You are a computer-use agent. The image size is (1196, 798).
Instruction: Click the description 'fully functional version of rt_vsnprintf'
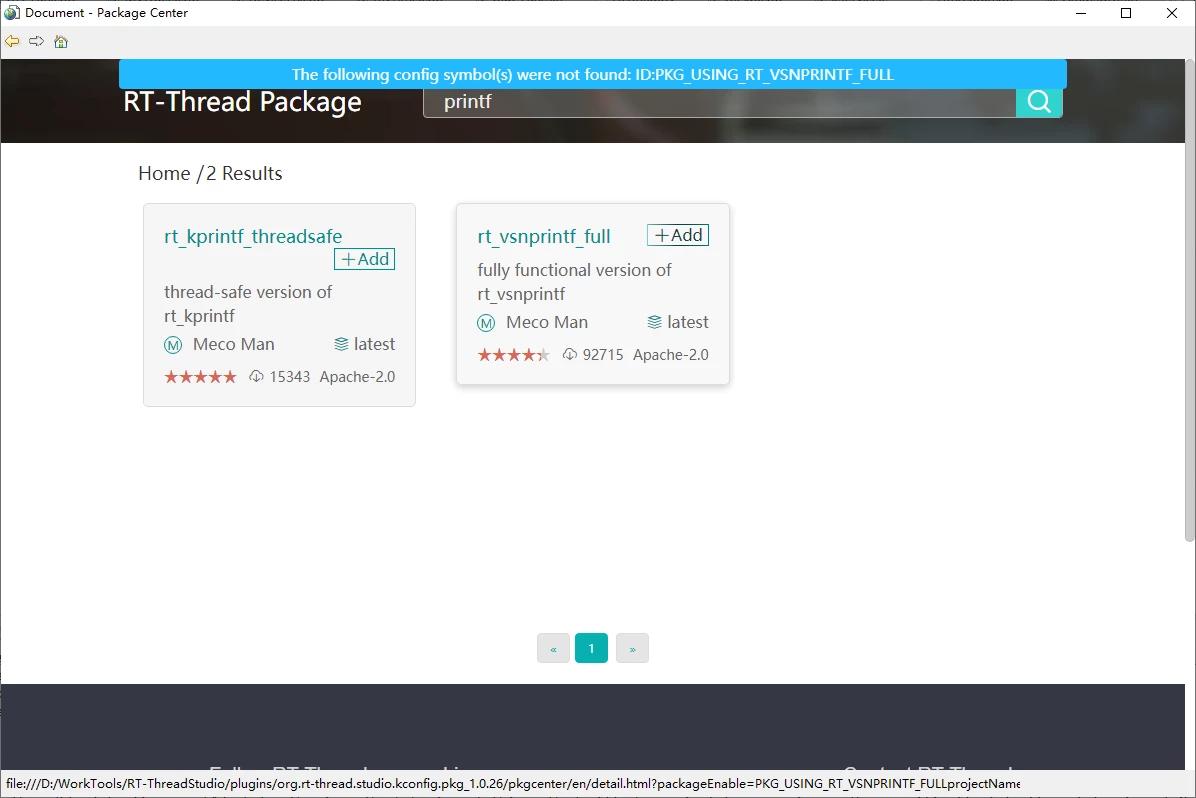[x=574, y=282]
